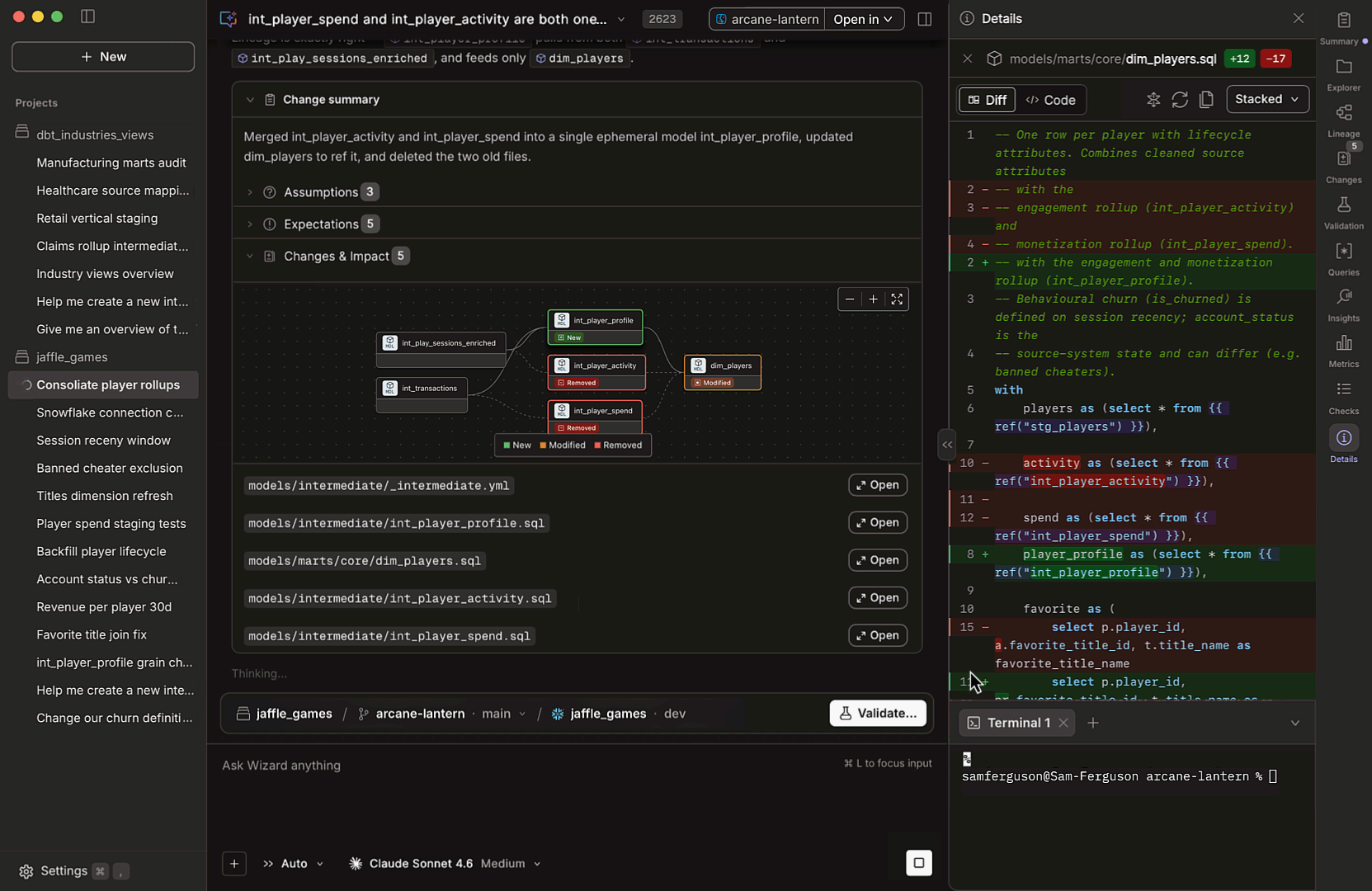Open the Stacked layout dropdown
Screen dimensions: 1372x891
(x=1267, y=99)
